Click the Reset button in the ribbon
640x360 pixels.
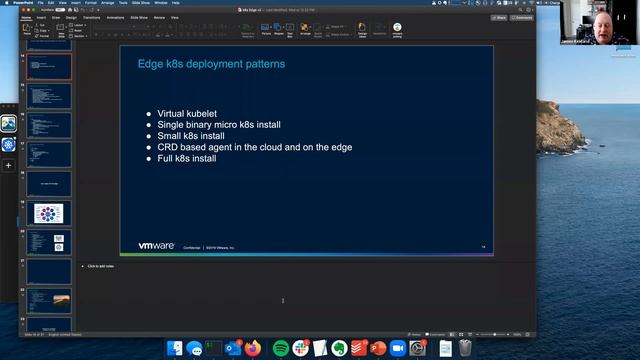coord(76,31)
